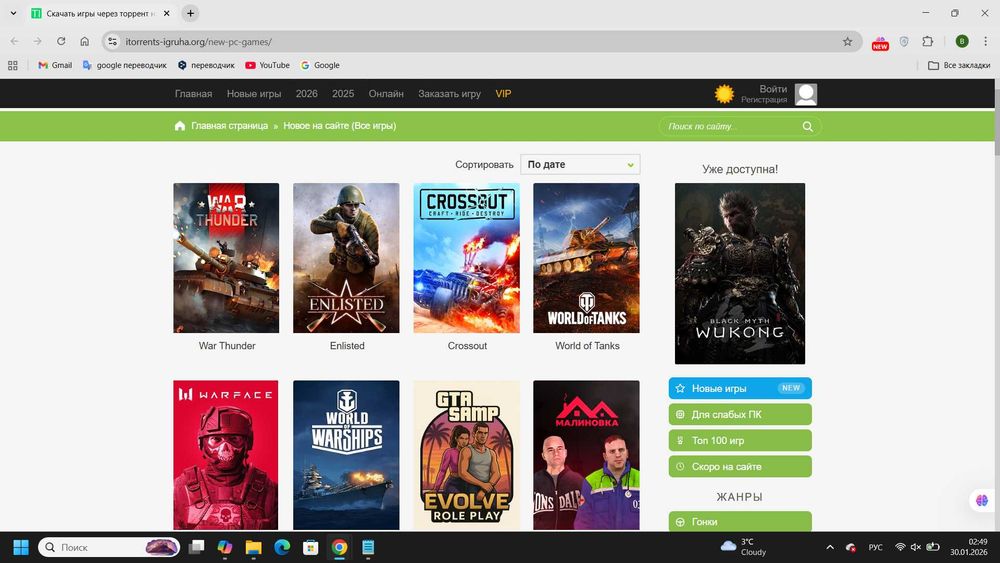Open the World of Warships cover
Screen dimensions: 1000x563
(x=346, y=455)
